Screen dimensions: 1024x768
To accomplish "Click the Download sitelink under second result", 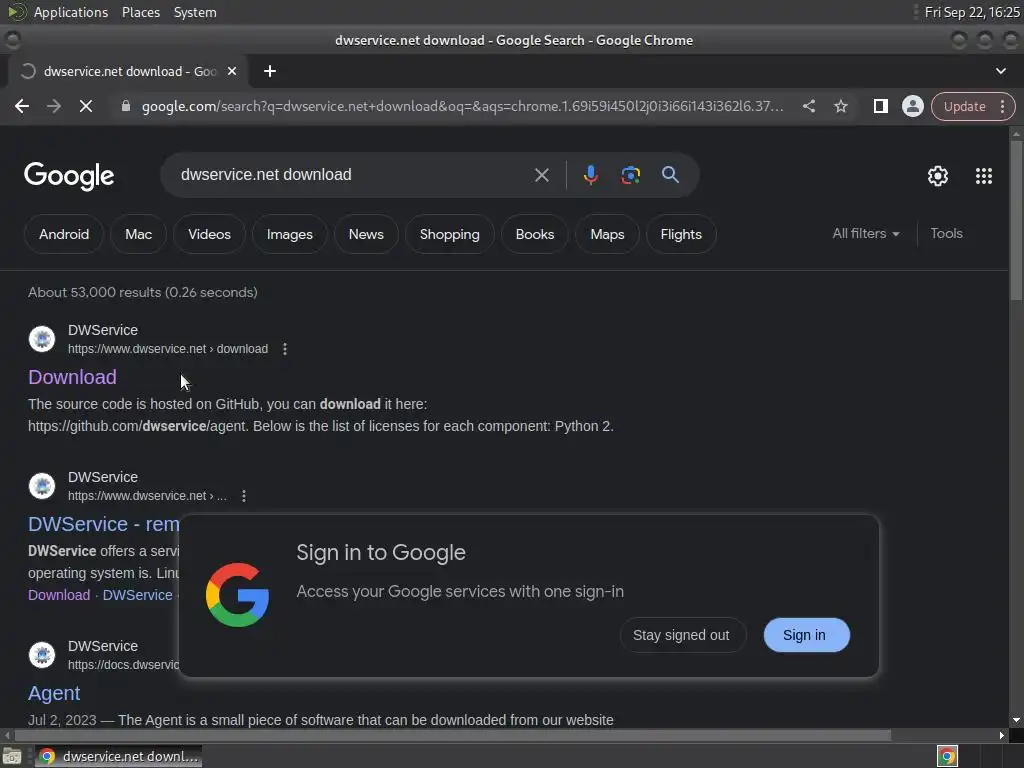I will (59, 595).
